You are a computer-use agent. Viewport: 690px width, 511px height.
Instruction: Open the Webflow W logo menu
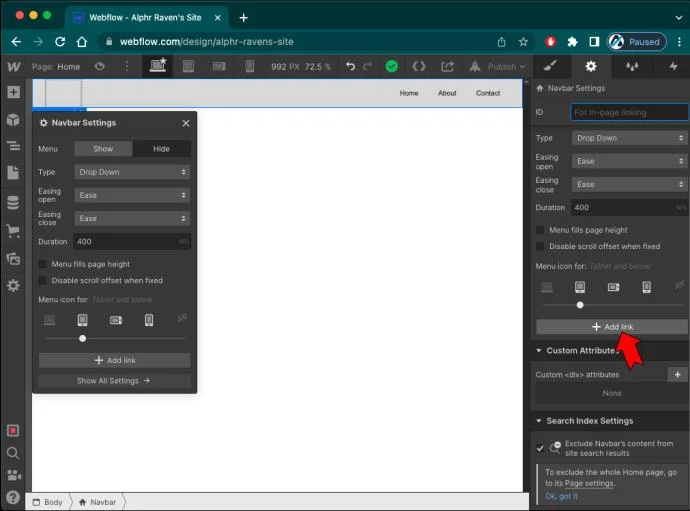14,66
